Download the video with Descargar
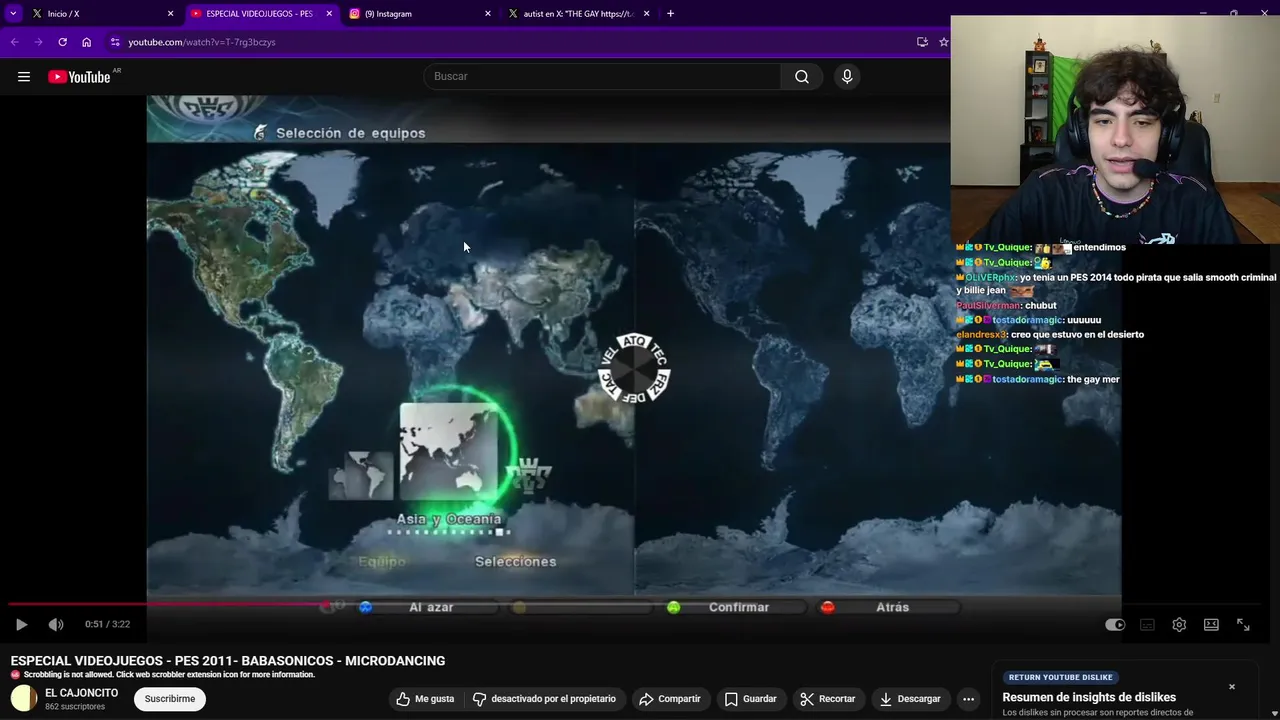 coord(910,699)
